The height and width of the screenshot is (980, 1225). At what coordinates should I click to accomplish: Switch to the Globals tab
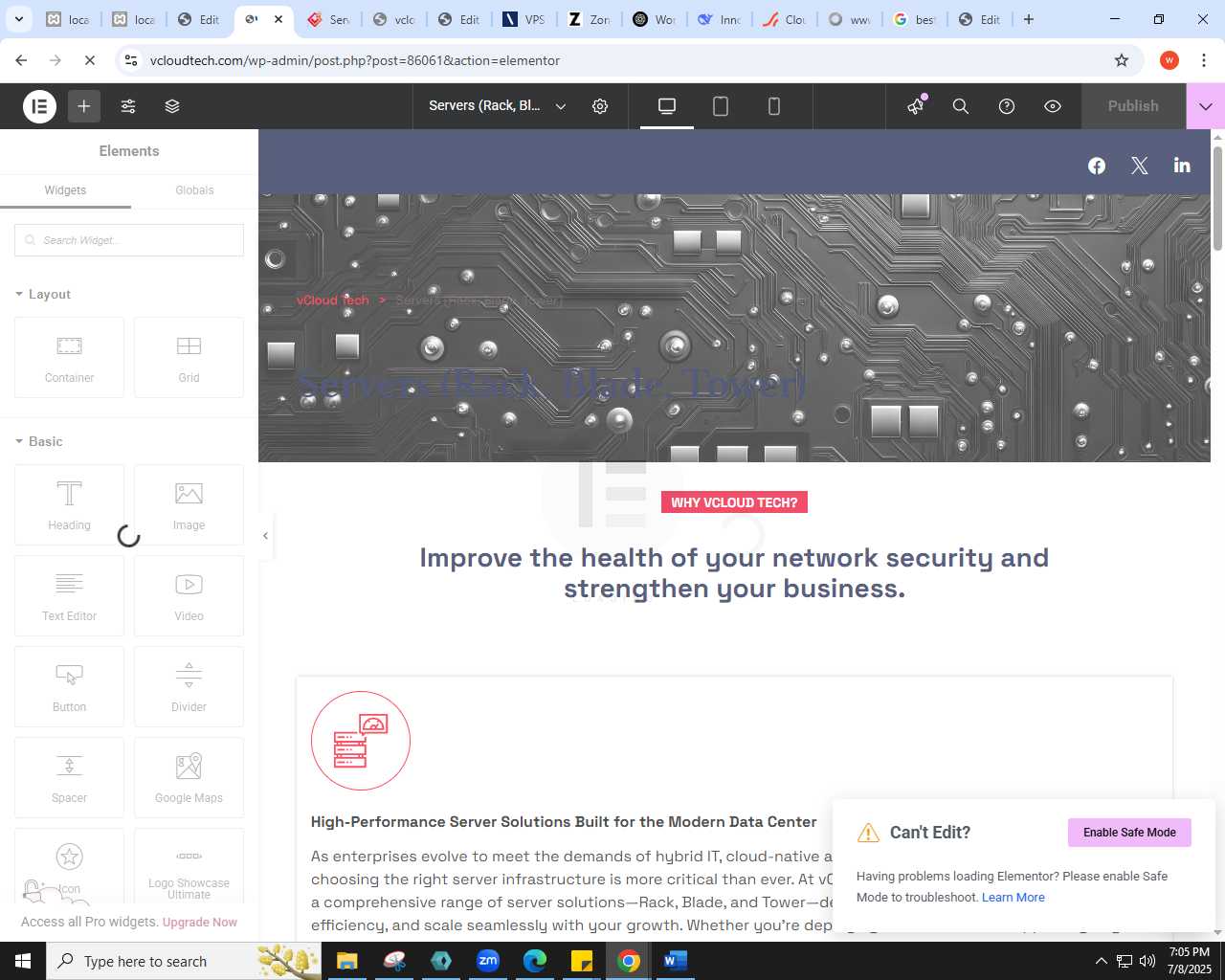[194, 190]
